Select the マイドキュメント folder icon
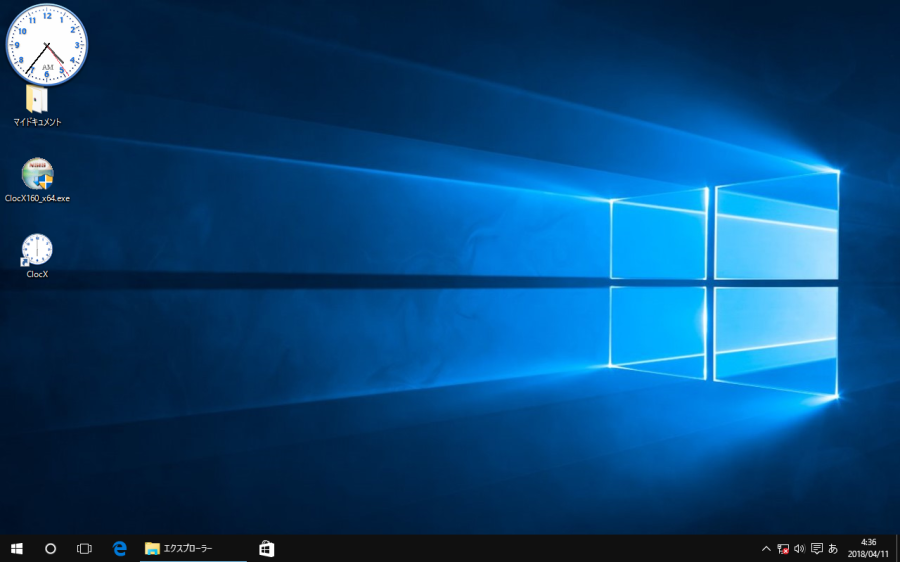The width and height of the screenshot is (900, 562). 37,99
